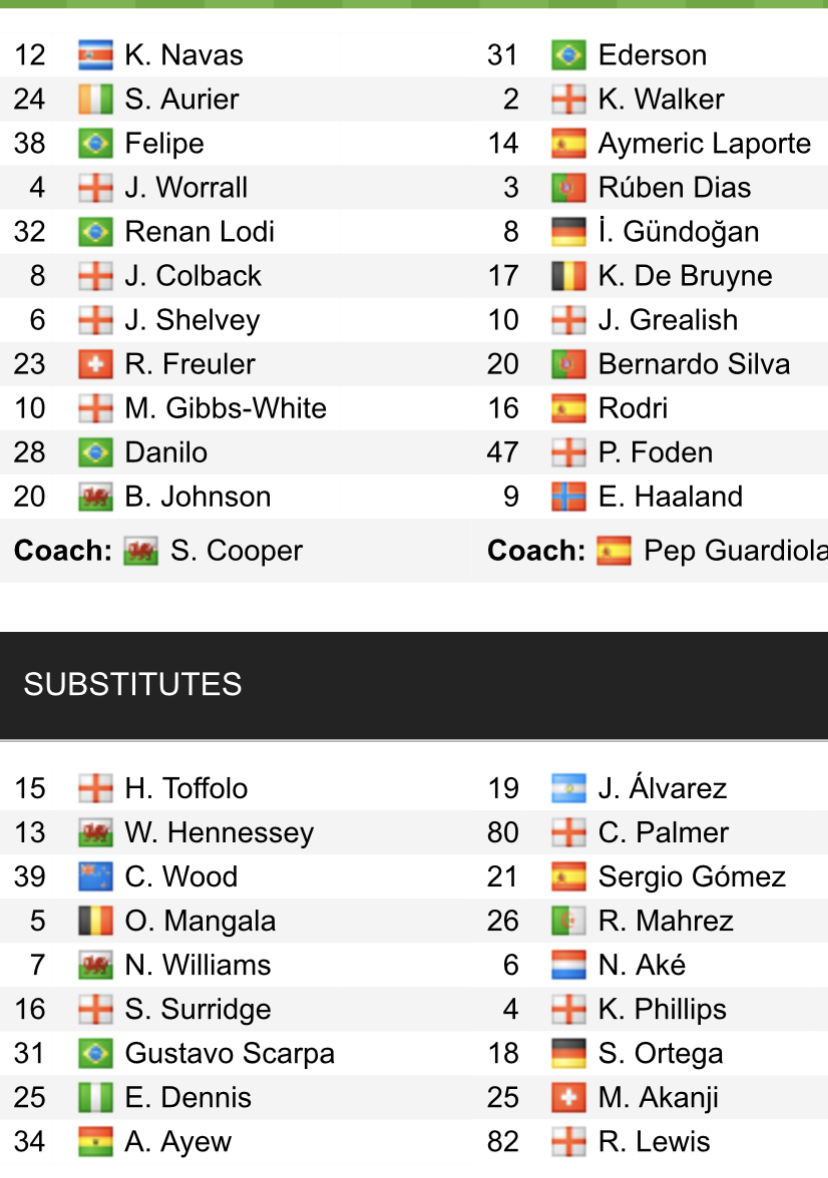The image size is (828, 1178).
Task: Click the Netherlands flag next to N. Aké
Action: (x=568, y=965)
